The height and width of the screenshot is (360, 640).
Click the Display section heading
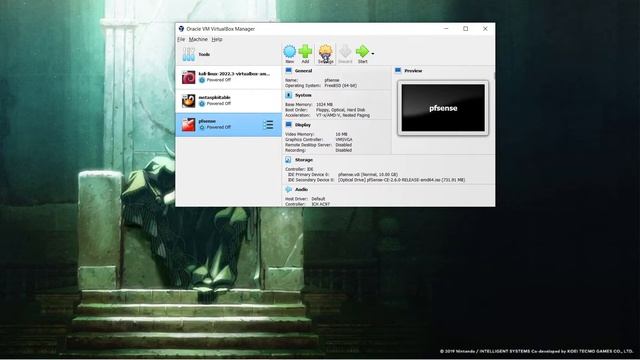point(302,124)
